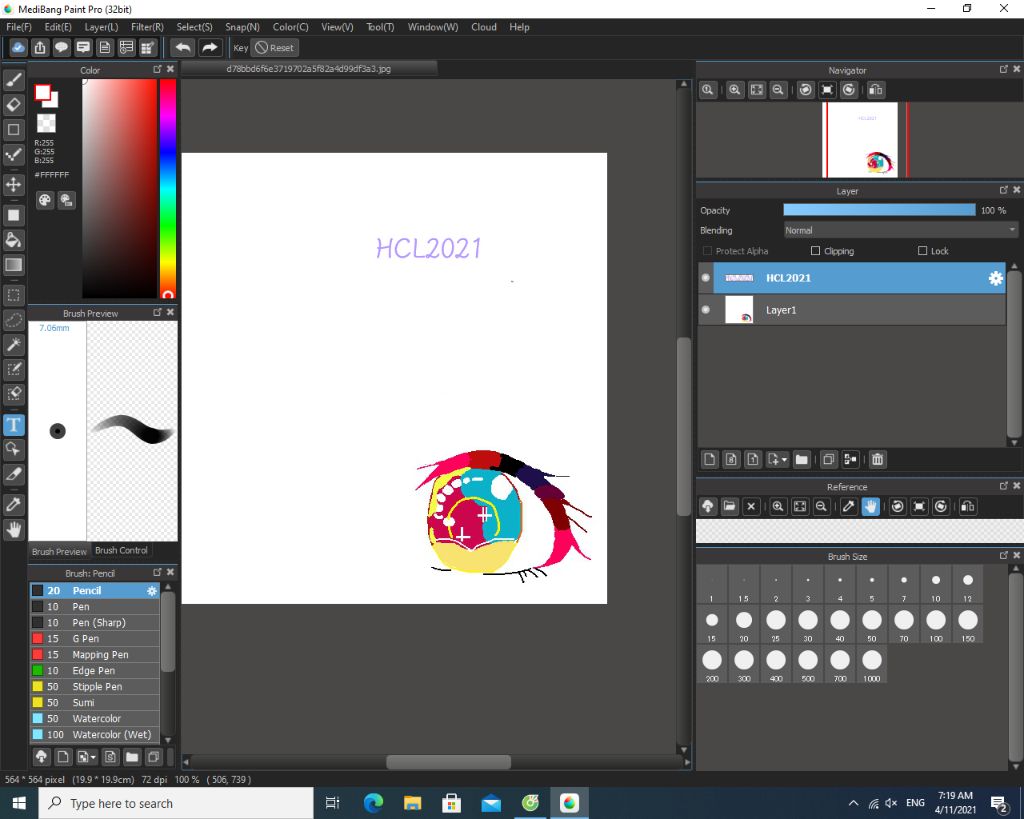The image size is (1024, 819).
Task: Zoom out using the Navigator panel
Action: tap(778, 90)
